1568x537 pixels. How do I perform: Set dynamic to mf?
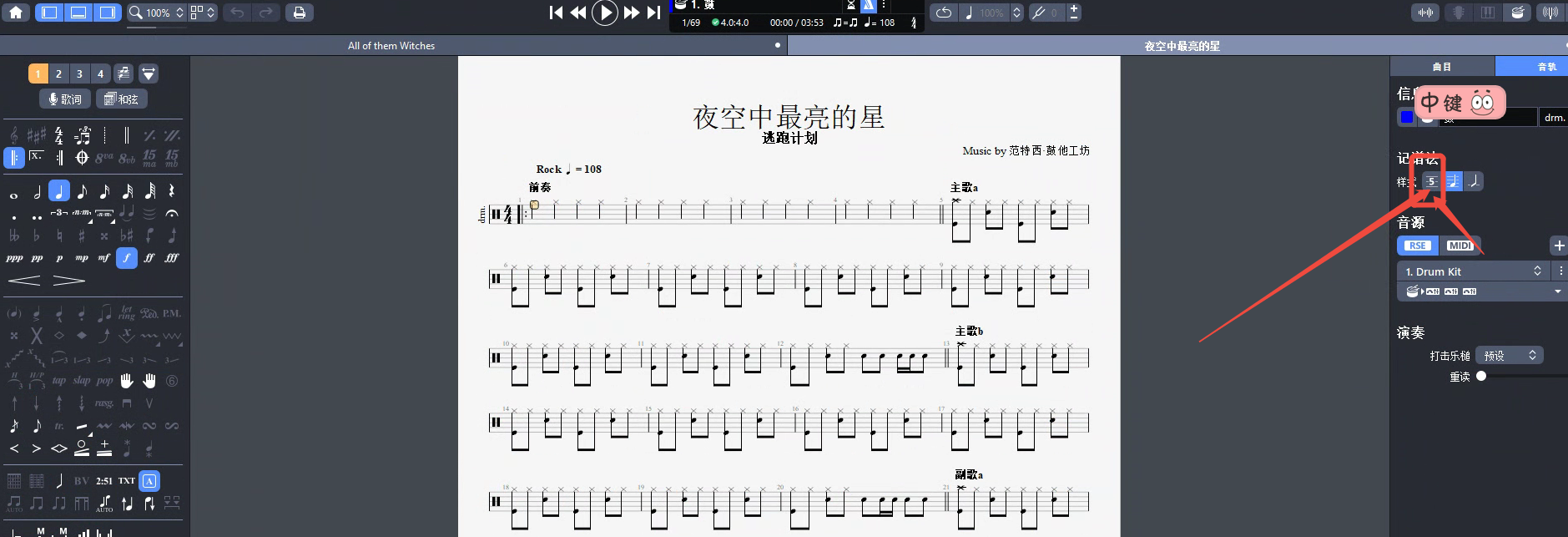point(103,258)
